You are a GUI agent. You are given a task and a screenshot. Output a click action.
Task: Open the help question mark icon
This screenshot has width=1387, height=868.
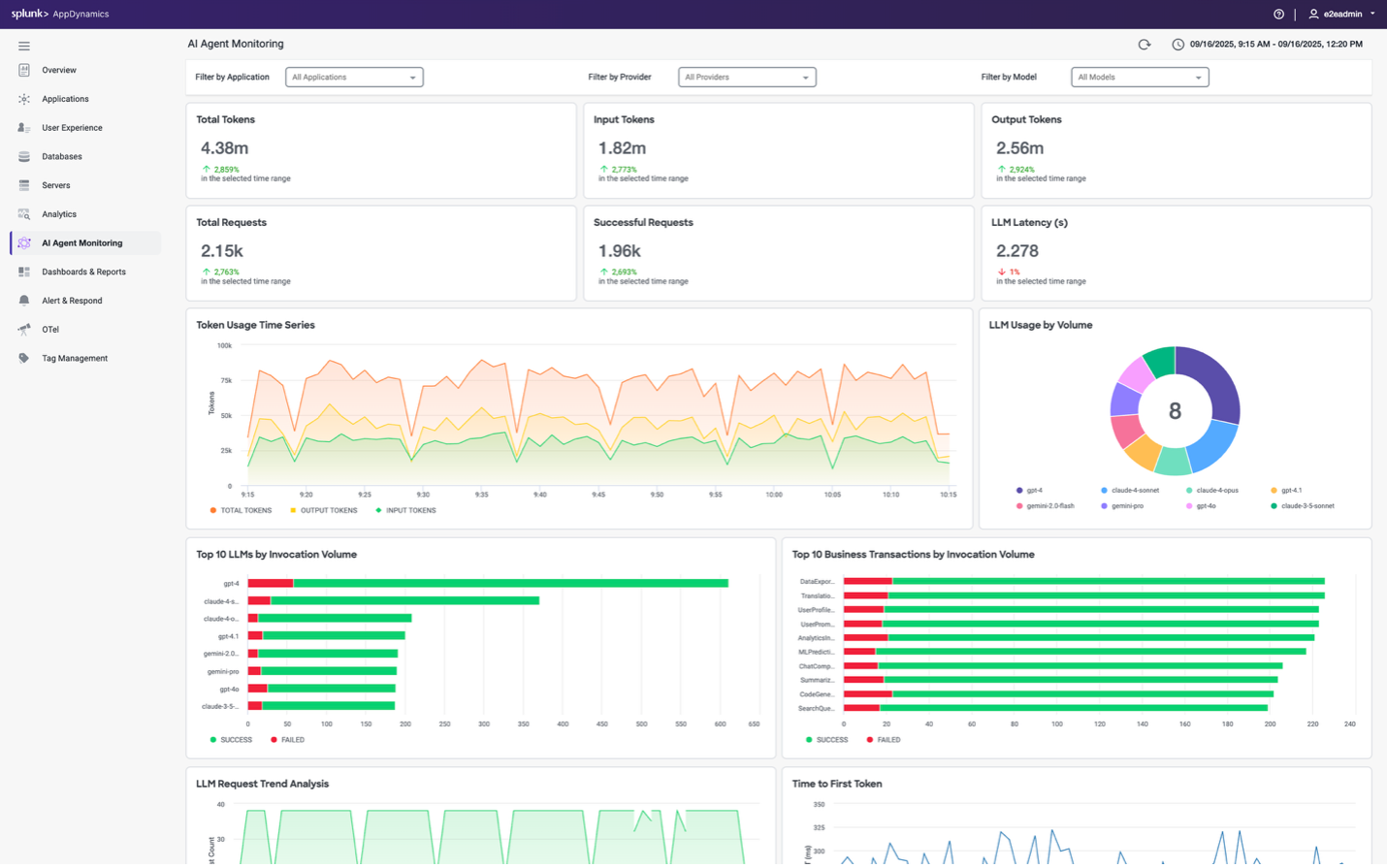[1278, 15]
